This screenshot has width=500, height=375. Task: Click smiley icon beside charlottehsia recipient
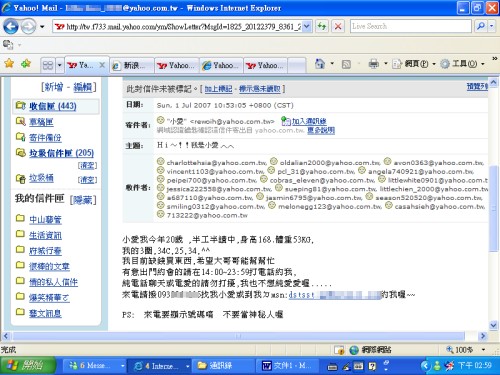pos(161,162)
